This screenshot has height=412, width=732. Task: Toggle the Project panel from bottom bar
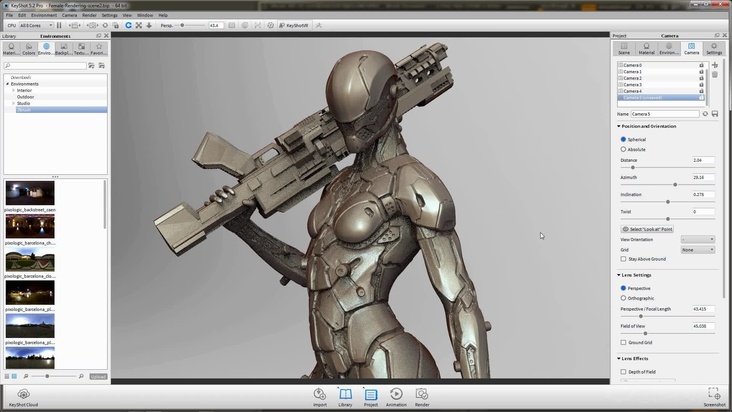click(x=371, y=397)
